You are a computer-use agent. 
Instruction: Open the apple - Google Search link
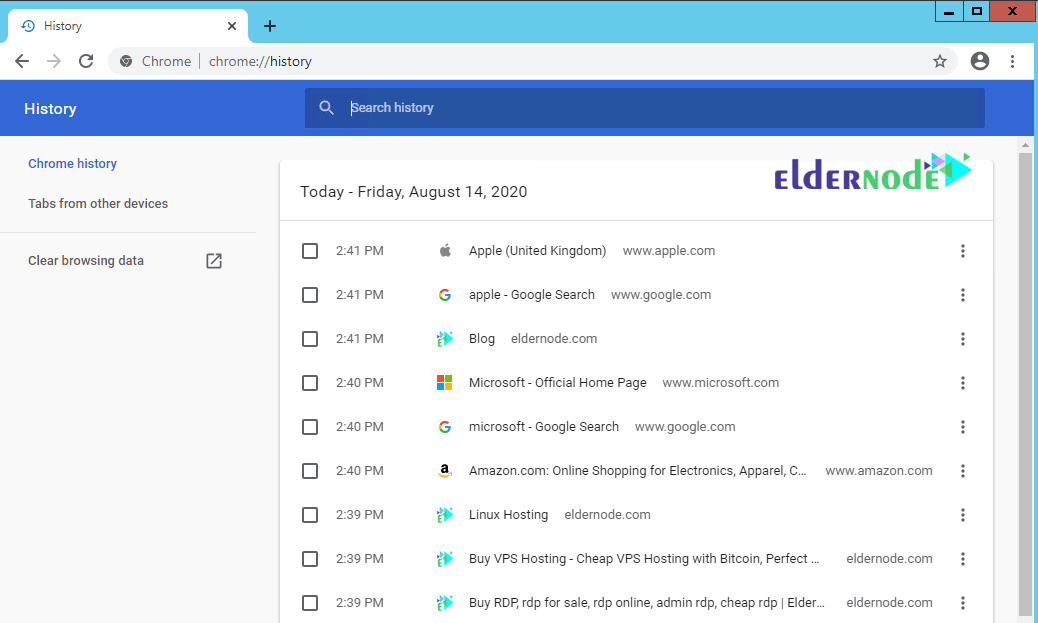click(532, 295)
